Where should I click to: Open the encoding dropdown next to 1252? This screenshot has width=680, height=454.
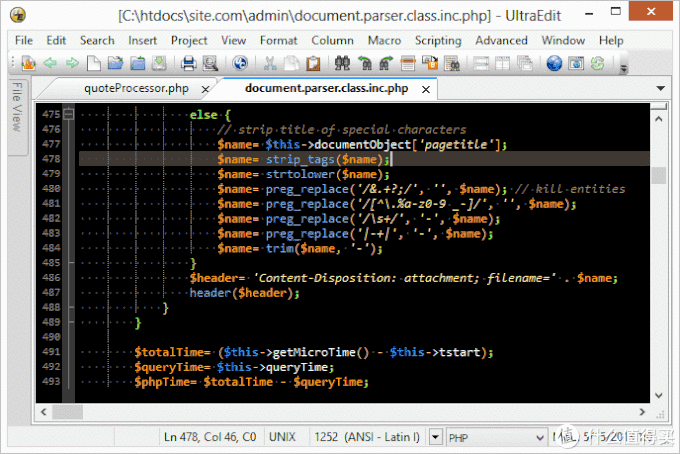[435, 437]
